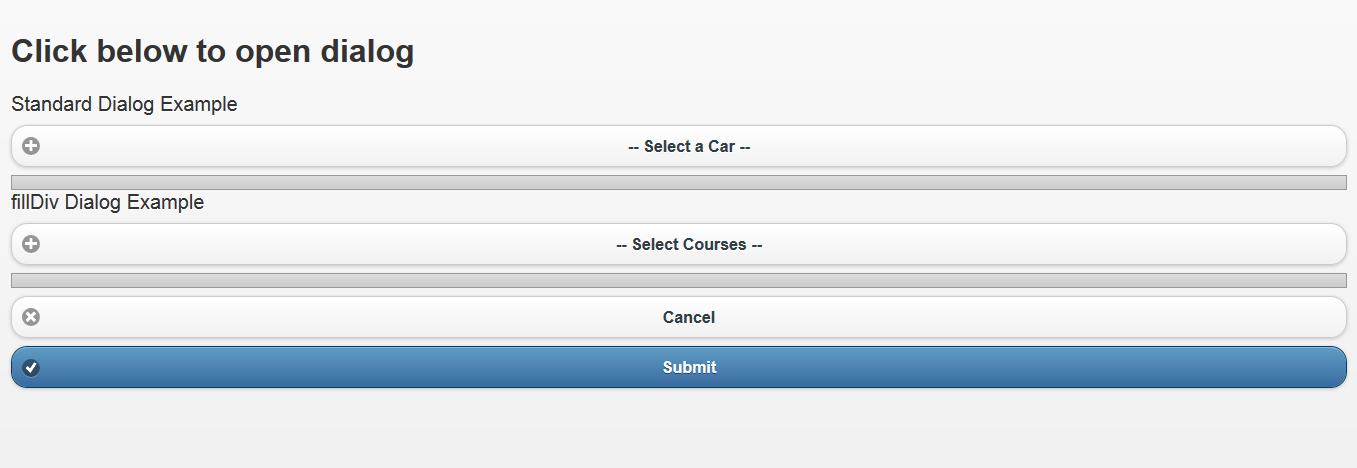Click the X icon on the Cancel button
Viewport: 1357px width, 468px height.
(x=31, y=317)
